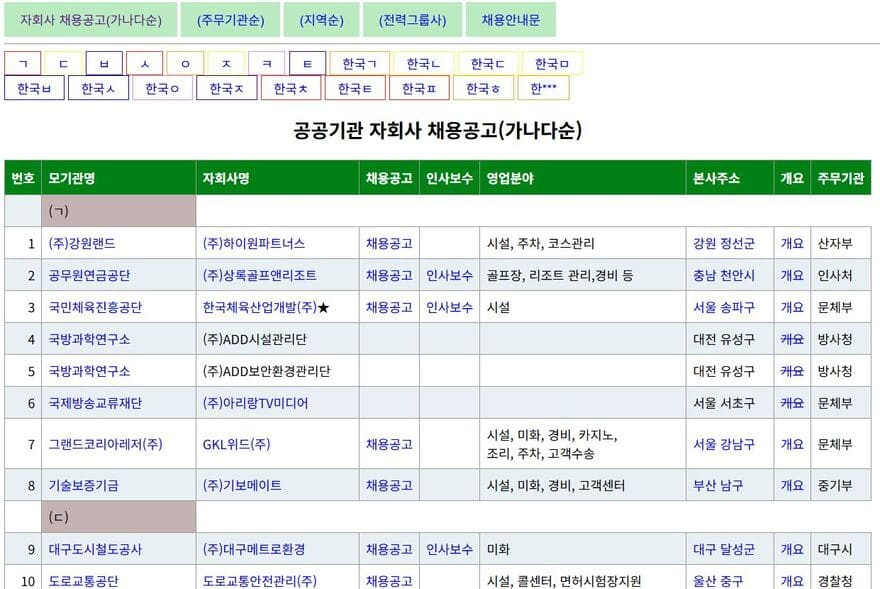Click 주무기관 column header

(x=841, y=178)
